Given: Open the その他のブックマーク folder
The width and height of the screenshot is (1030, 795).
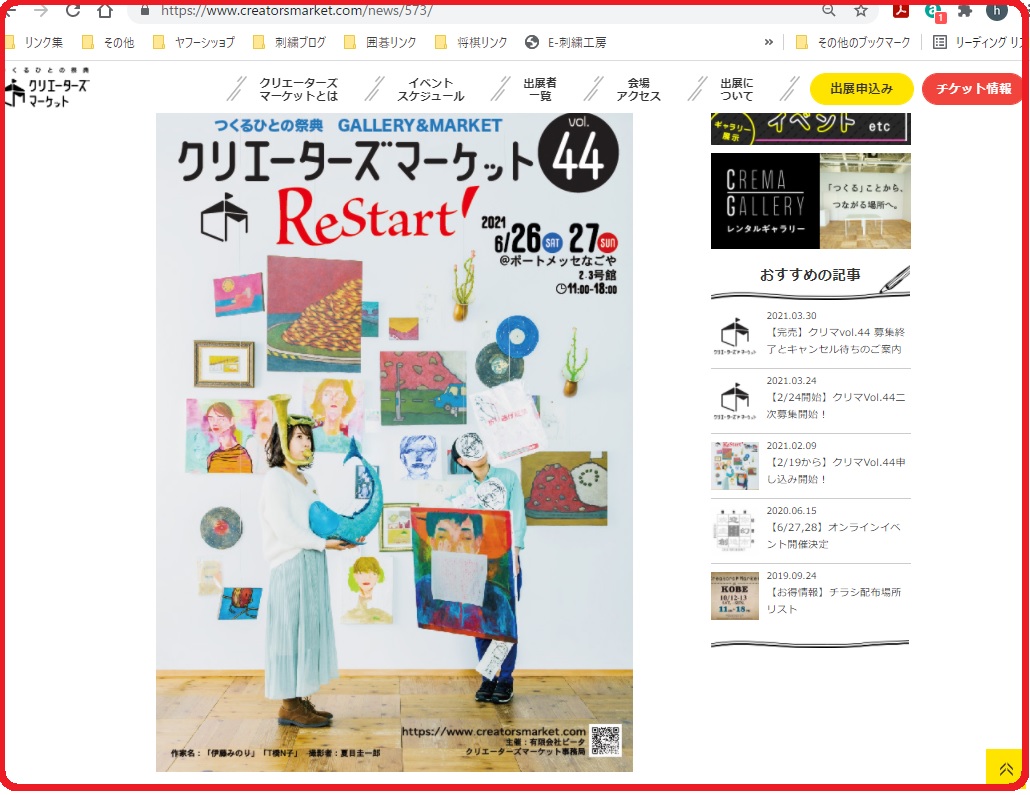Looking at the screenshot, I should 853,43.
